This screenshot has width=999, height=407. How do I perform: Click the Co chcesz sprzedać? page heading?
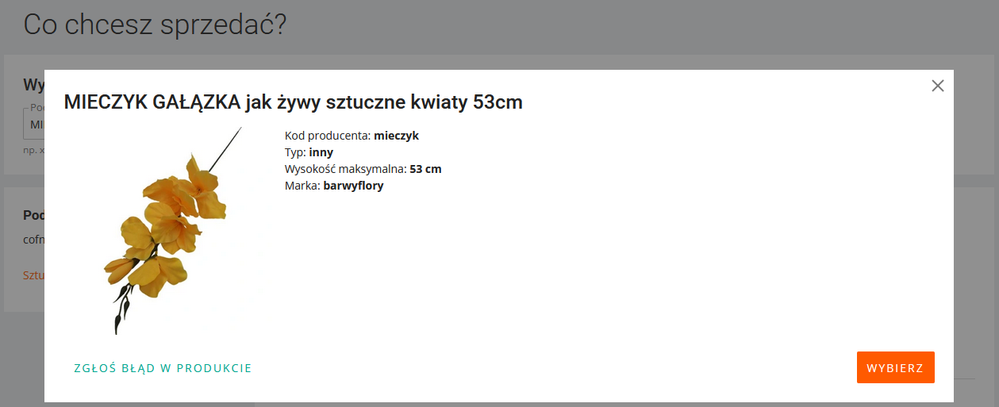coord(155,25)
